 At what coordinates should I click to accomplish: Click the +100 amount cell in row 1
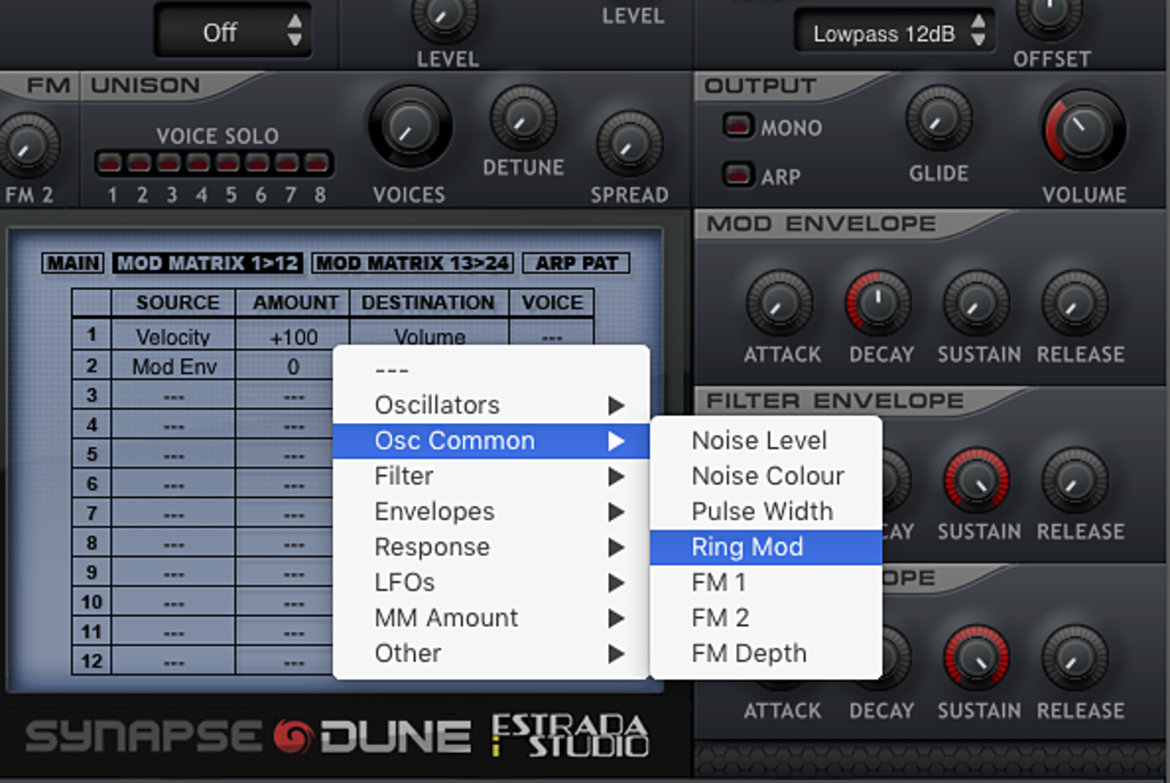tap(293, 336)
